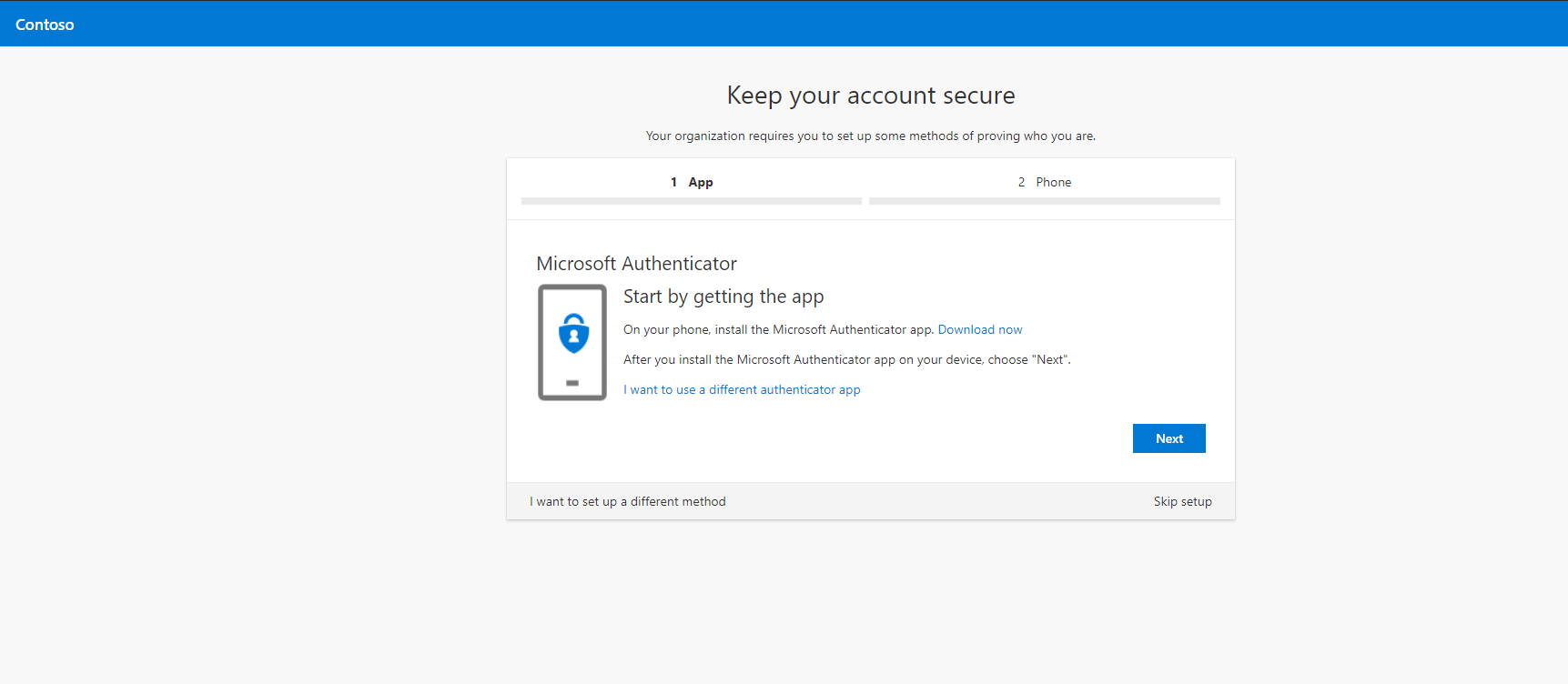Click the 'Start by getting the app' heading
Viewport: 1568px width, 684px height.
[x=723, y=297]
